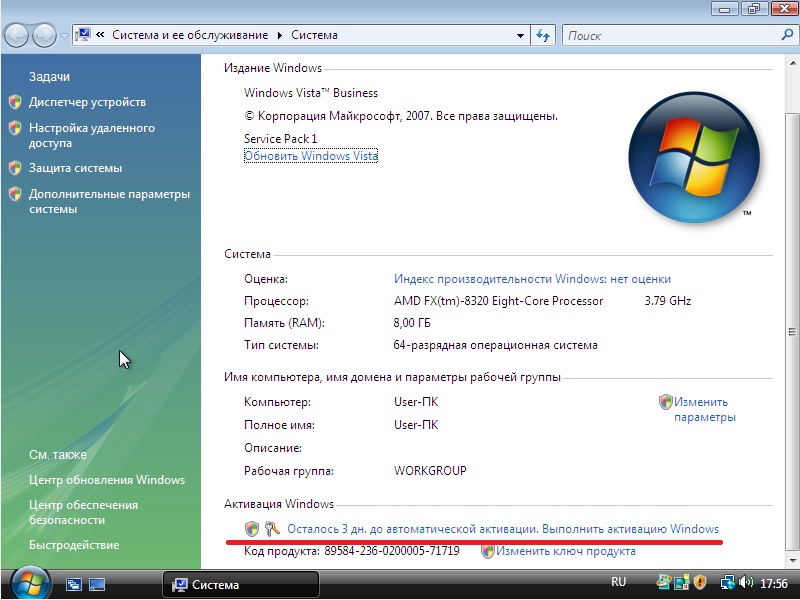Click shield icon beside Изменить ключ продукта
The height and width of the screenshot is (600, 800).
coord(488,551)
